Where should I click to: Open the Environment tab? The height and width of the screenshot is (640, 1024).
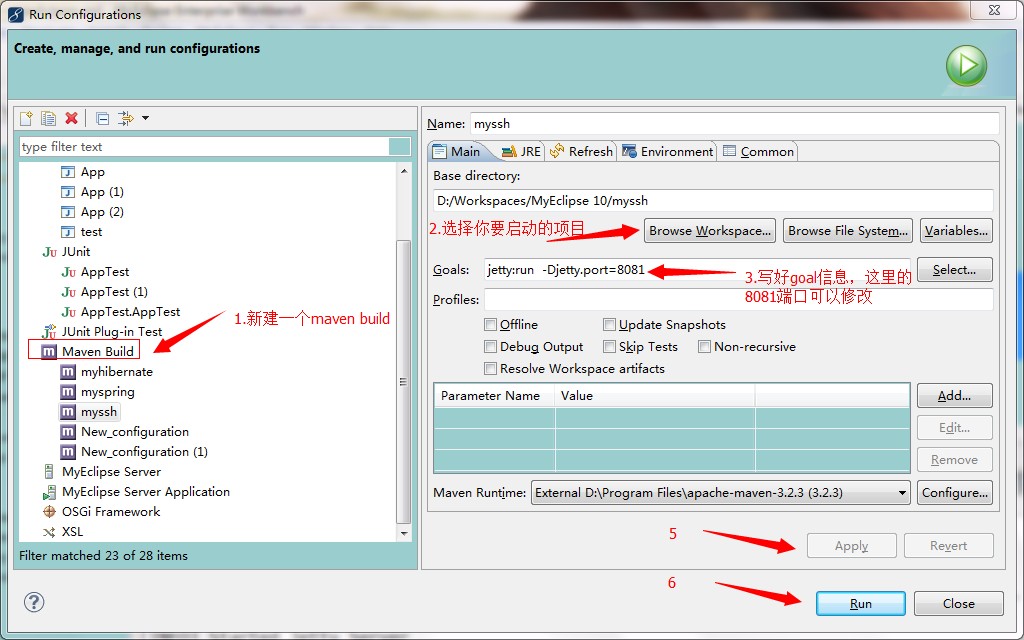coord(667,152)
